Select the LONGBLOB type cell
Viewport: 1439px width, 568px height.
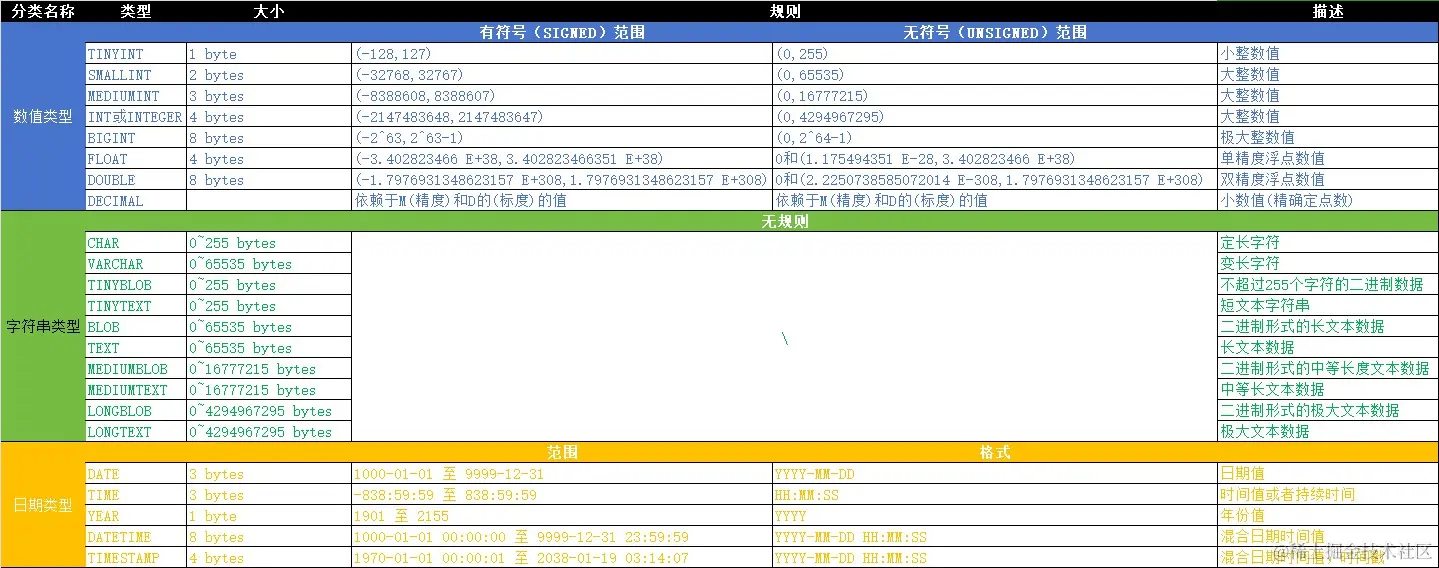pyautogui.click(x=136, y=410)
